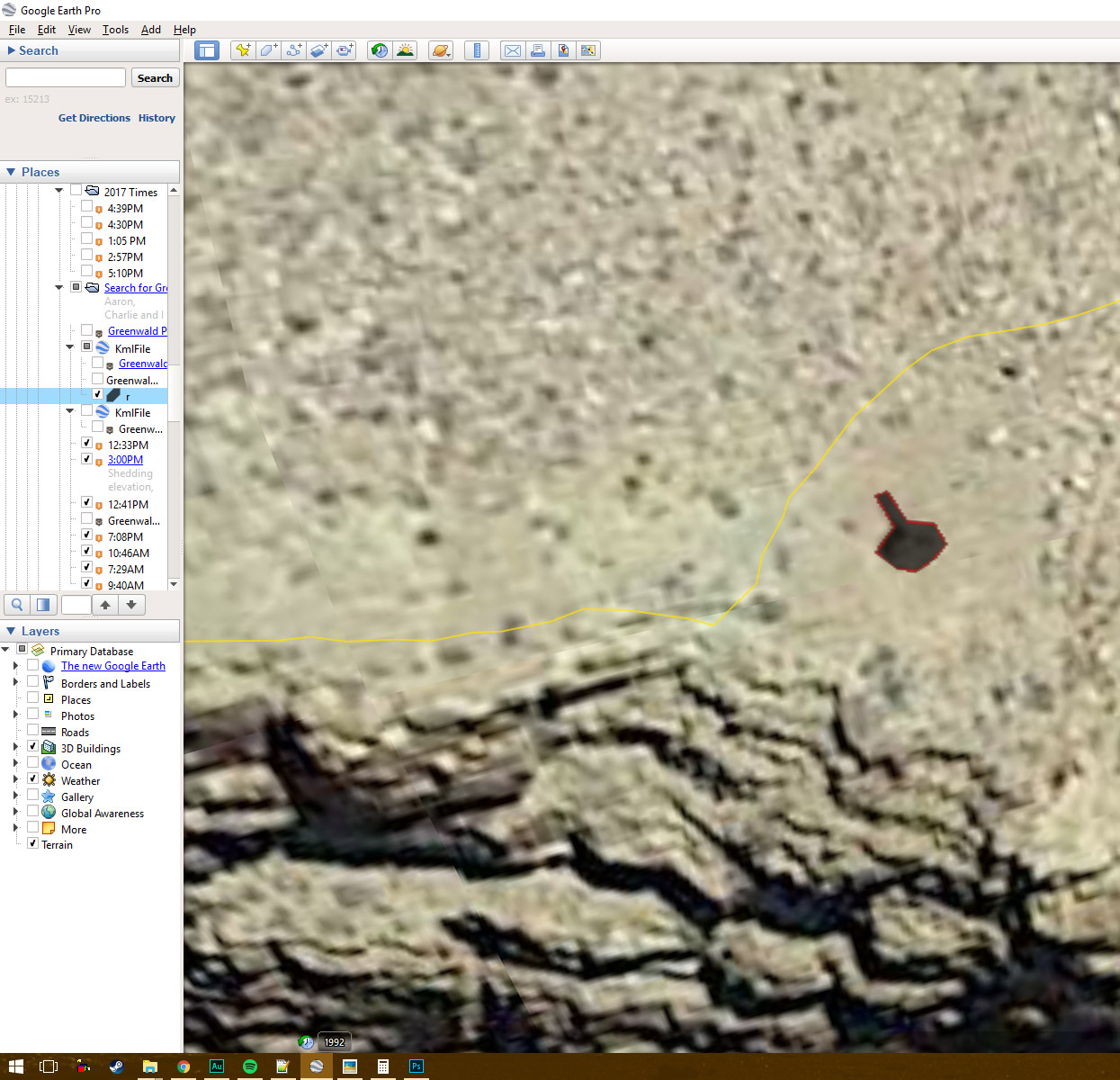Click View in Google Maps icon
Viewport: 1120px width, 1080px height.
(x=588, y=50)
